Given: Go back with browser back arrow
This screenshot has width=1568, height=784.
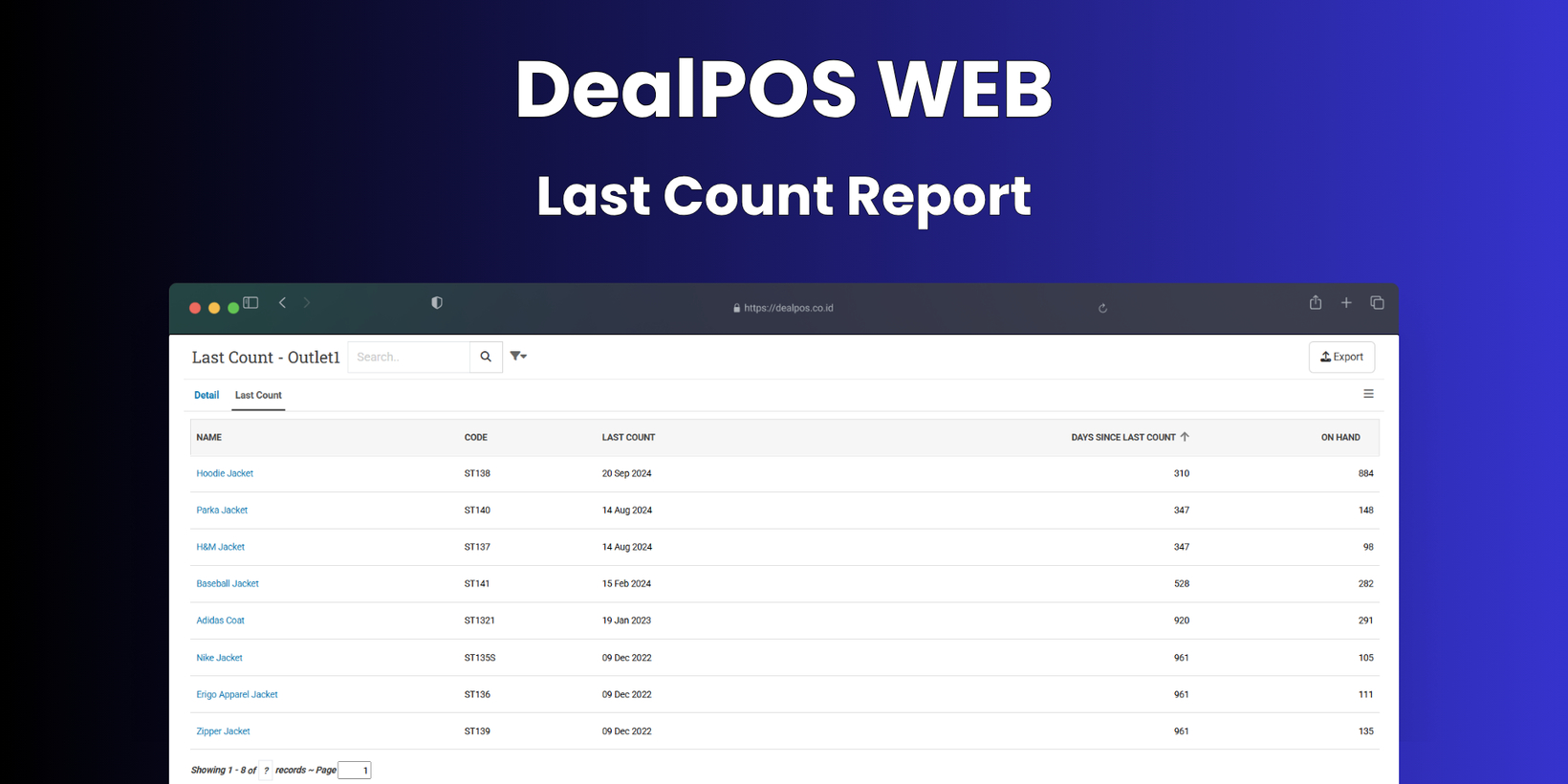Looking at the screenshot, I should click(x=282, y=302).
